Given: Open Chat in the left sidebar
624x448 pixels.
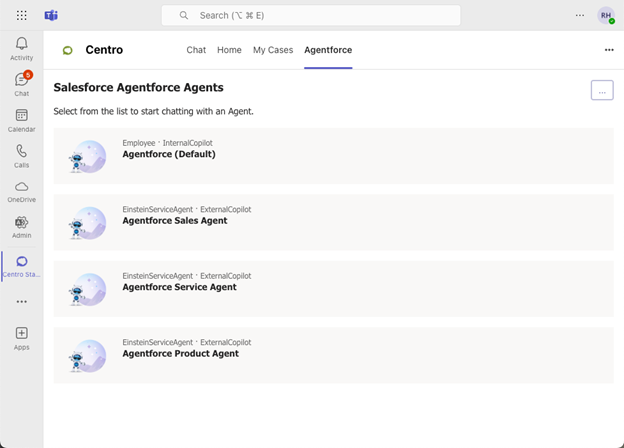Looking at the screenshot, I should (x=21, y=84).
